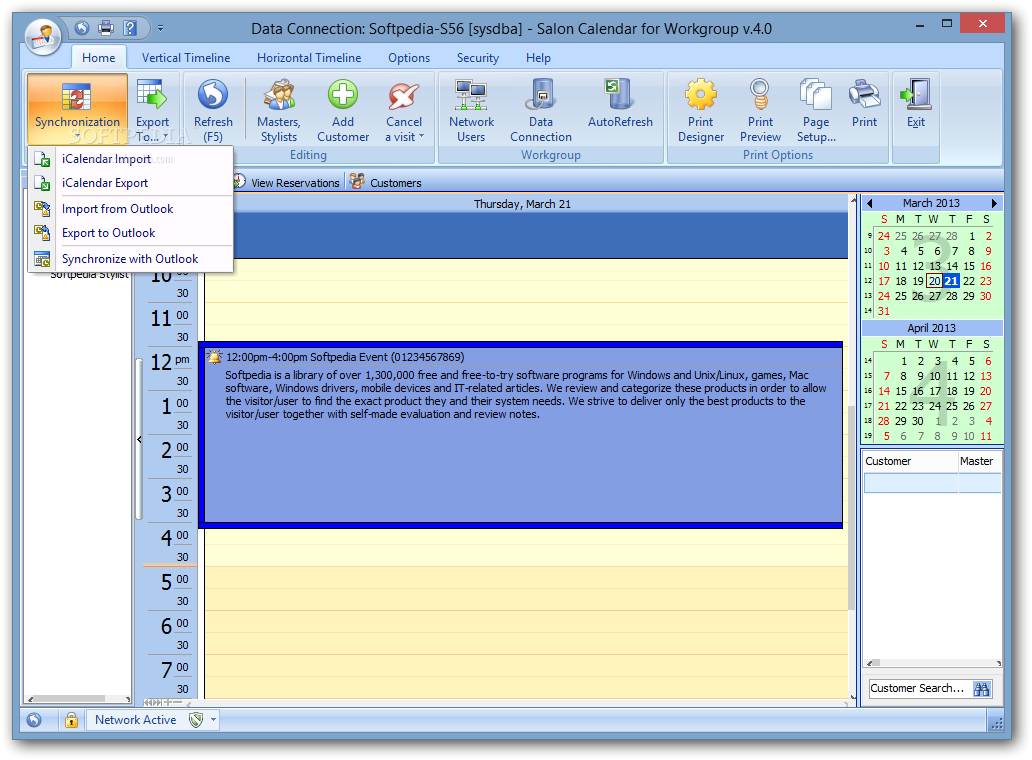Open Page Setup
The image size is (1032, 760).
(816, 109)
